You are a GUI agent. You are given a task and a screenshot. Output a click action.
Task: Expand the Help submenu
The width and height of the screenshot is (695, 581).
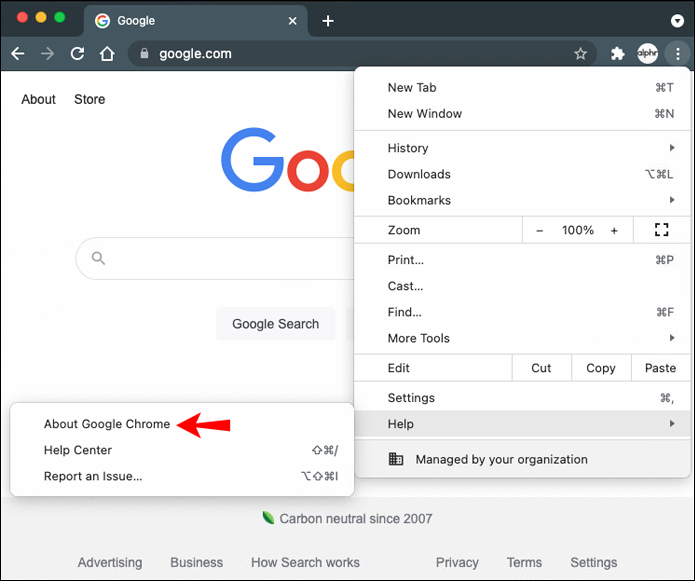(522, 424)
